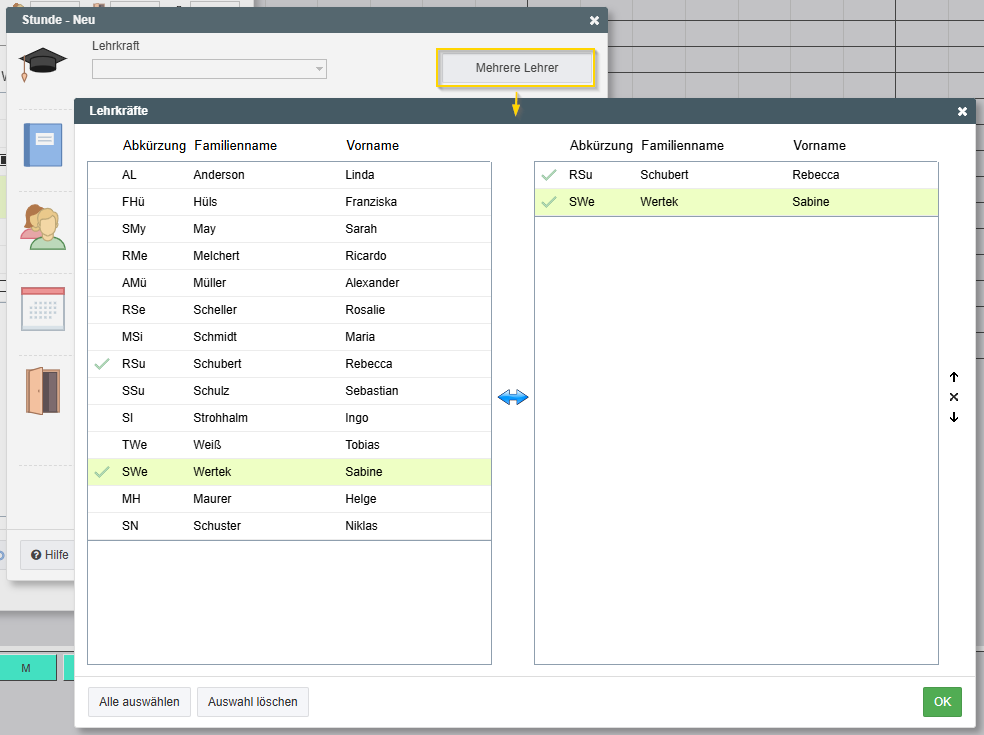The image size is (984, 735).
Task: Select teacher MSi Schmidt row
Action: click(x=289, y=337)
